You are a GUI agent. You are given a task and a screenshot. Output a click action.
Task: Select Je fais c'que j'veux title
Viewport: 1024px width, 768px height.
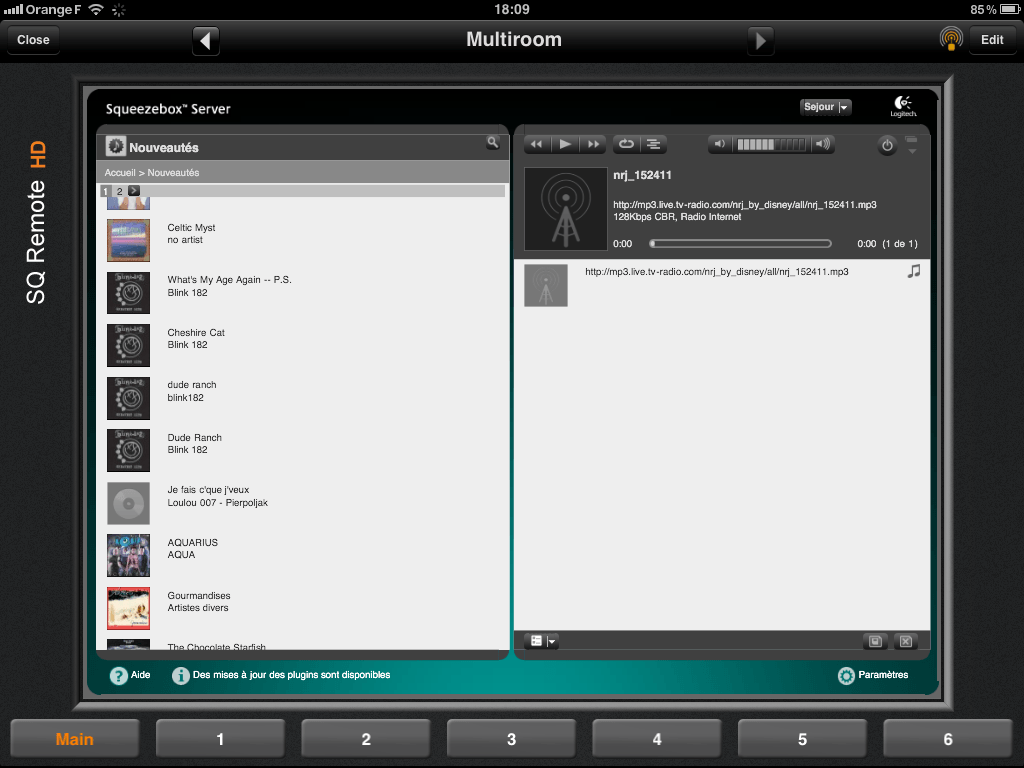pyautogui.click(x=208, y=490)
